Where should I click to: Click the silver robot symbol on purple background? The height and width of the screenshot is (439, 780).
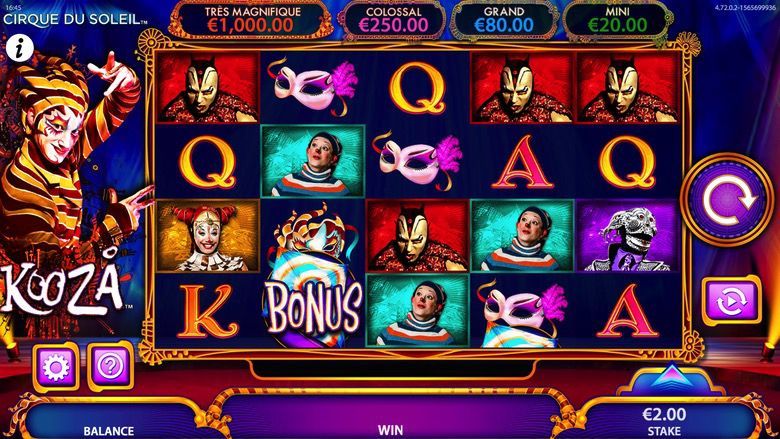627,236
